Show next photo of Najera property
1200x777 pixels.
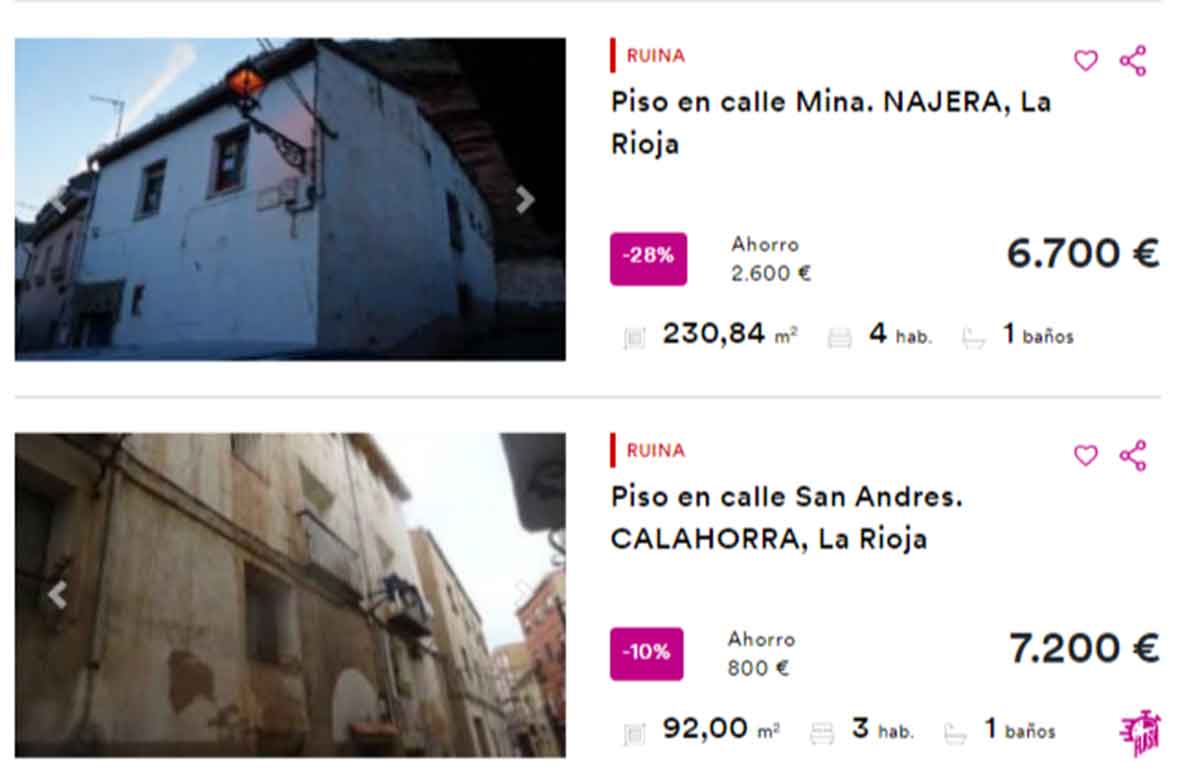coord(525,200)
